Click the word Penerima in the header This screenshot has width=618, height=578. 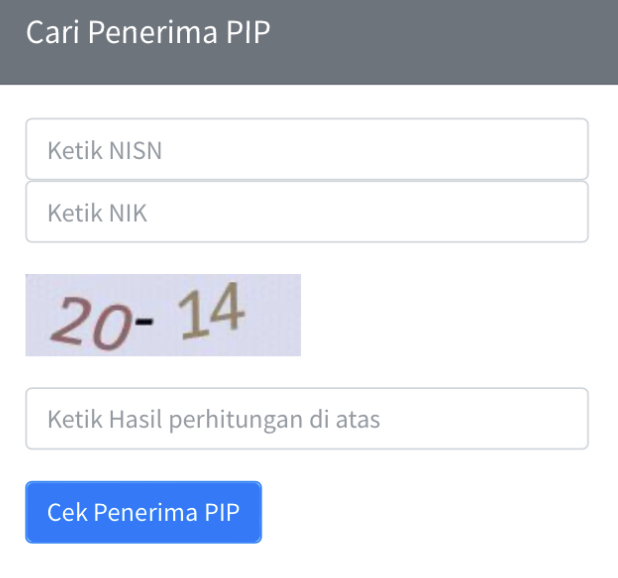point(153,32)
